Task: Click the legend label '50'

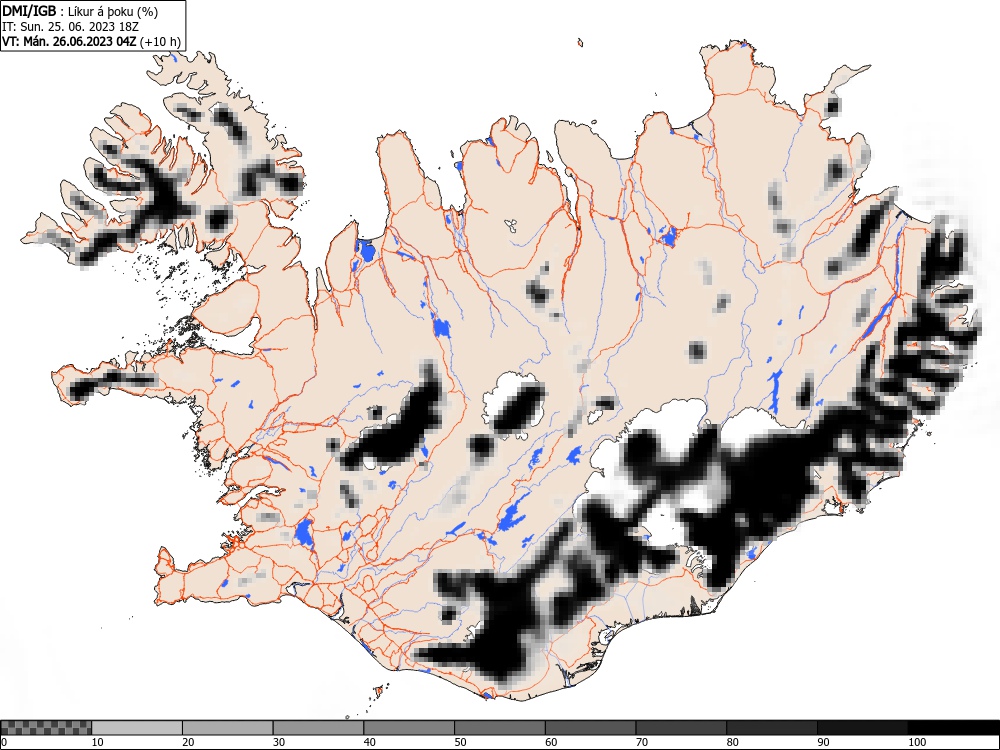Action: click(x=460, y=742)
